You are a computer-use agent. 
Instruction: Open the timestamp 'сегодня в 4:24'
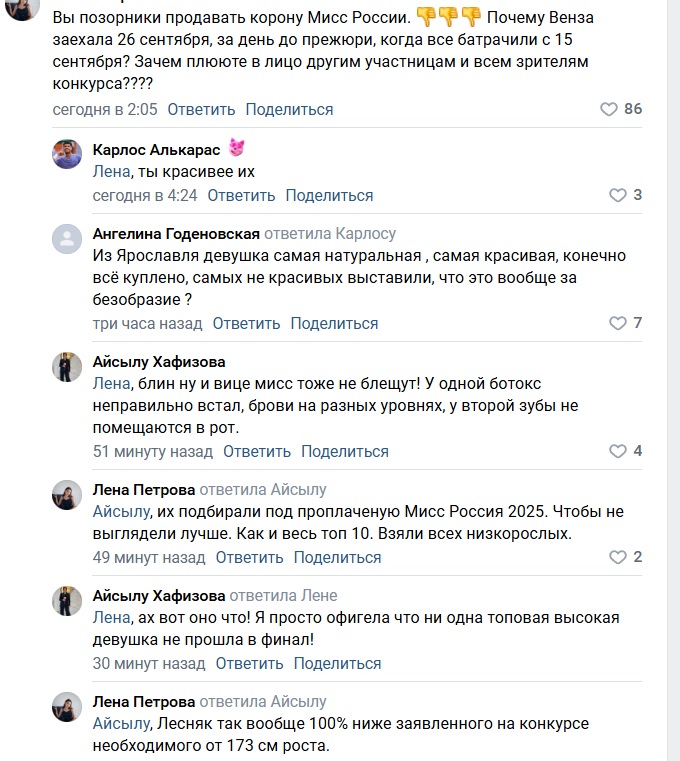click(x=145, y=196)
